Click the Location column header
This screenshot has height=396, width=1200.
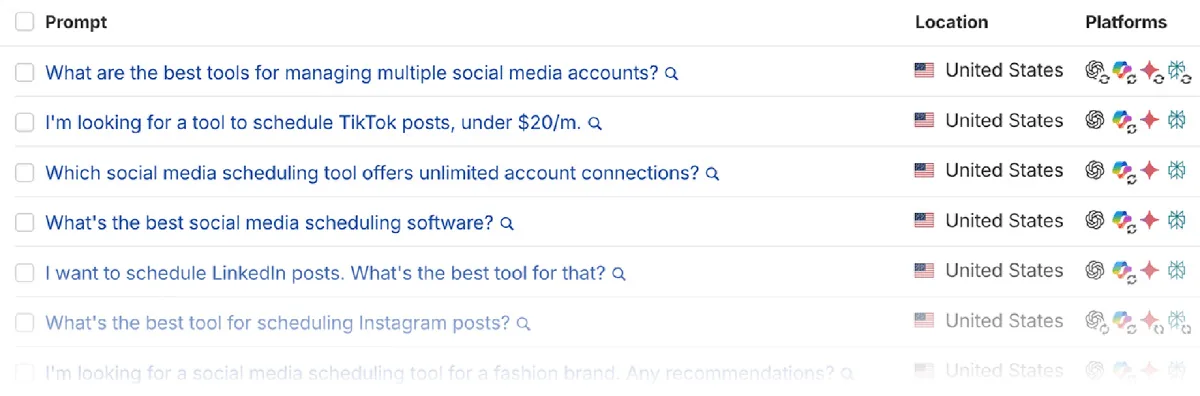coord(951,22)
